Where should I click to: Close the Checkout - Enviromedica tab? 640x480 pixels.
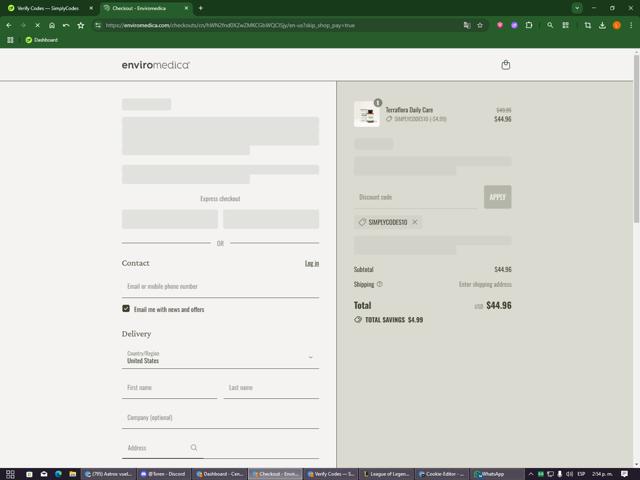coord(187,8)
